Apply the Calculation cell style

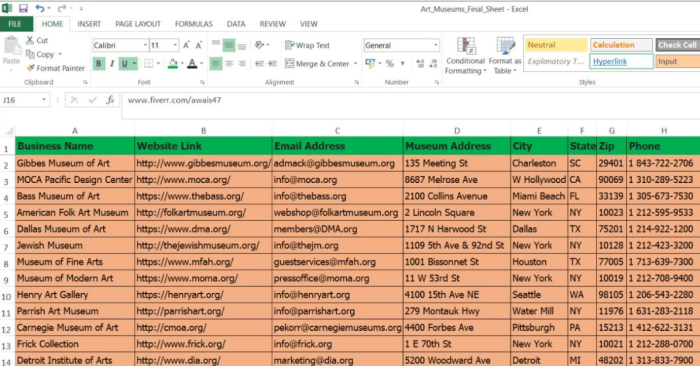point(621,45)
